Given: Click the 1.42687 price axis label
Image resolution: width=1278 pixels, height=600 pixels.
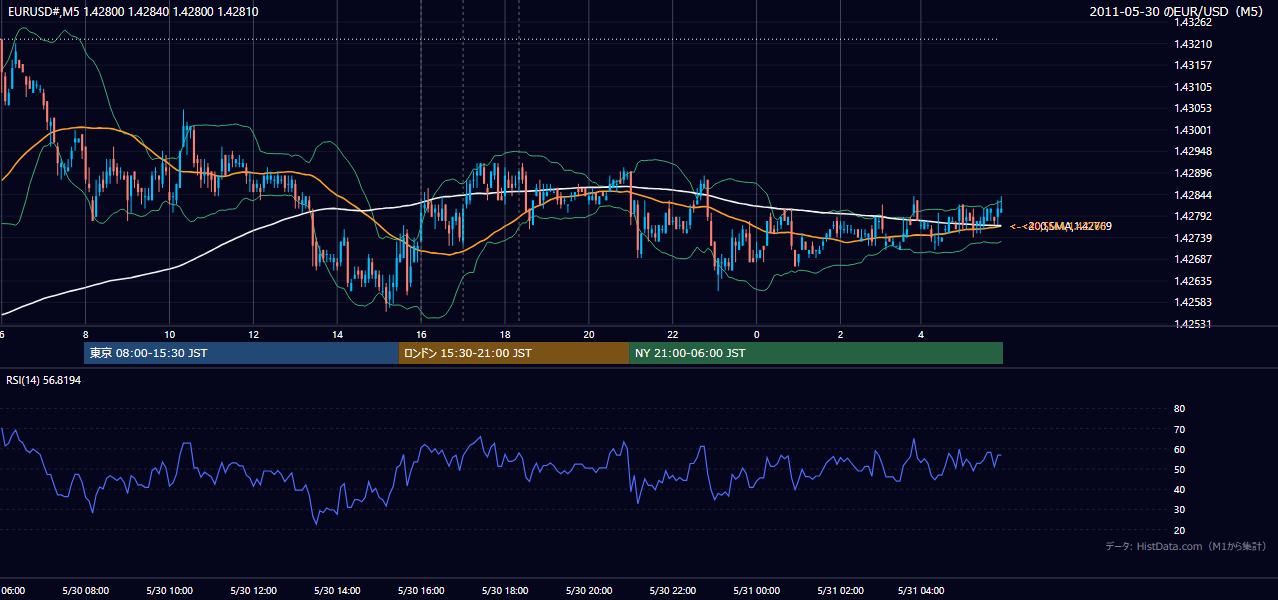Looking at the screenshot, I should 1194,259.
